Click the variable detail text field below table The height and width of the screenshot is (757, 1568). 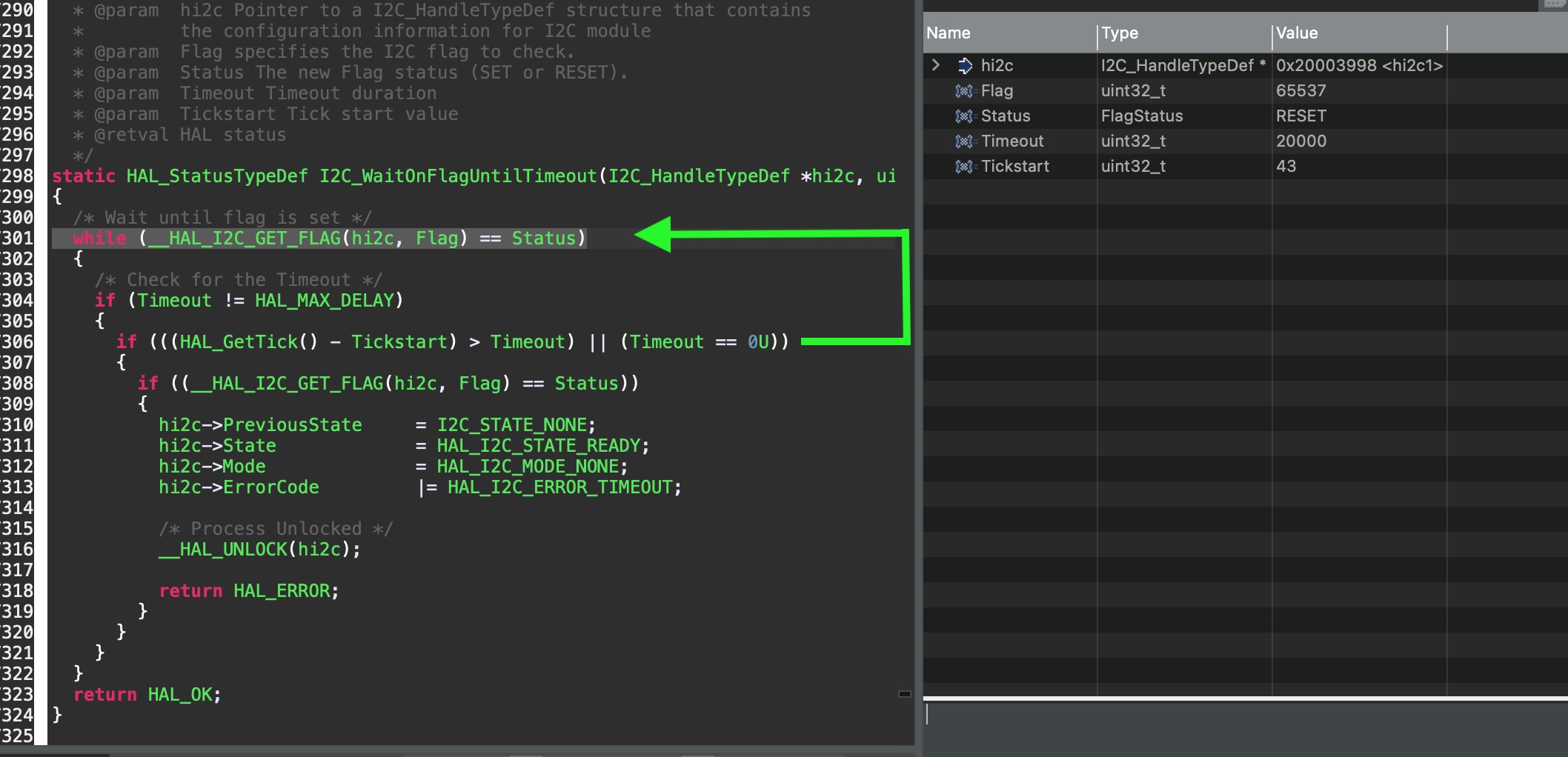[x=1245, y=714]
